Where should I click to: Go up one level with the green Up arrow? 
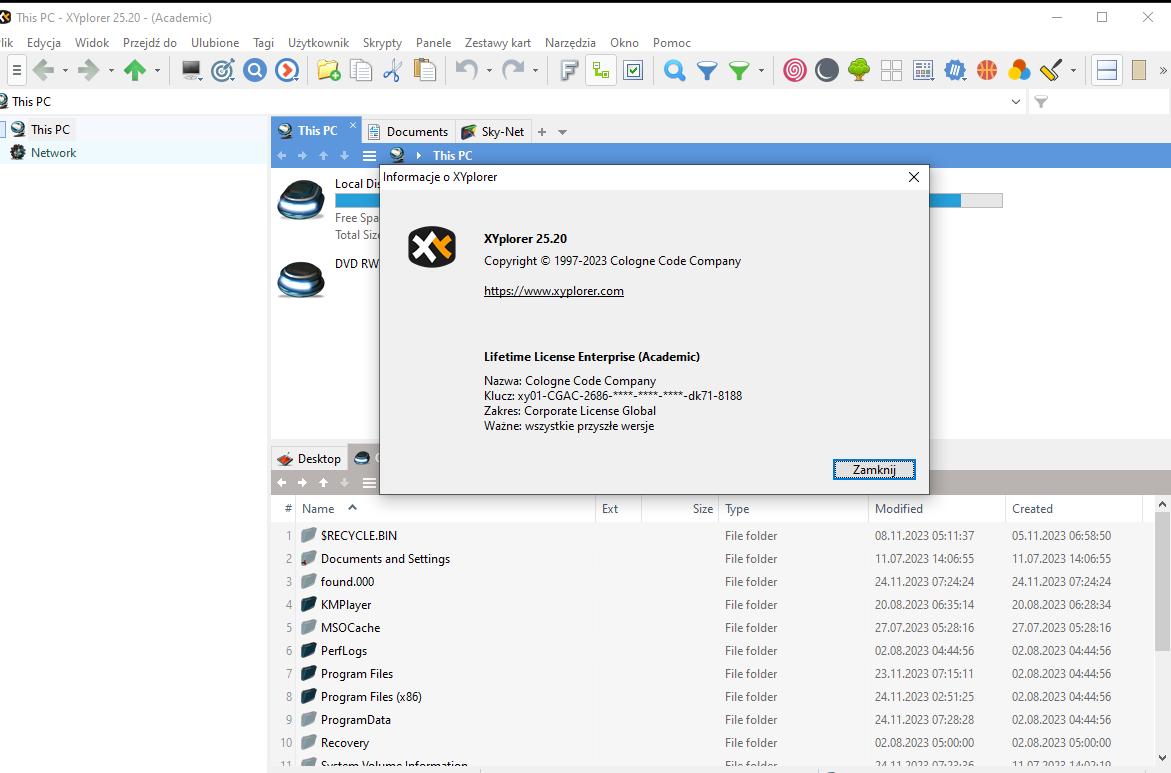pyautogui.click(x=134, y=71)
